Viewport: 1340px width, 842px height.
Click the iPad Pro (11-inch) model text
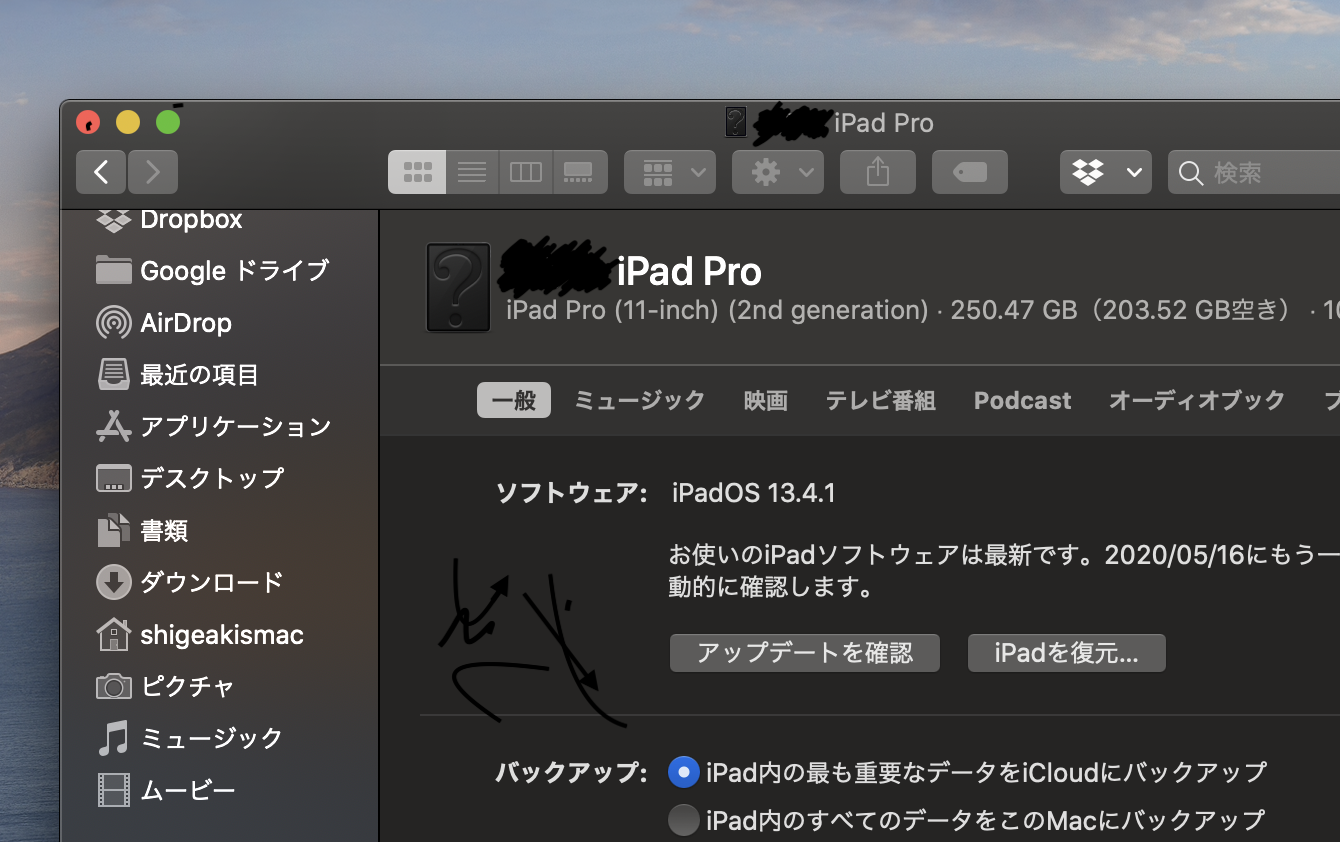[718, 310]
